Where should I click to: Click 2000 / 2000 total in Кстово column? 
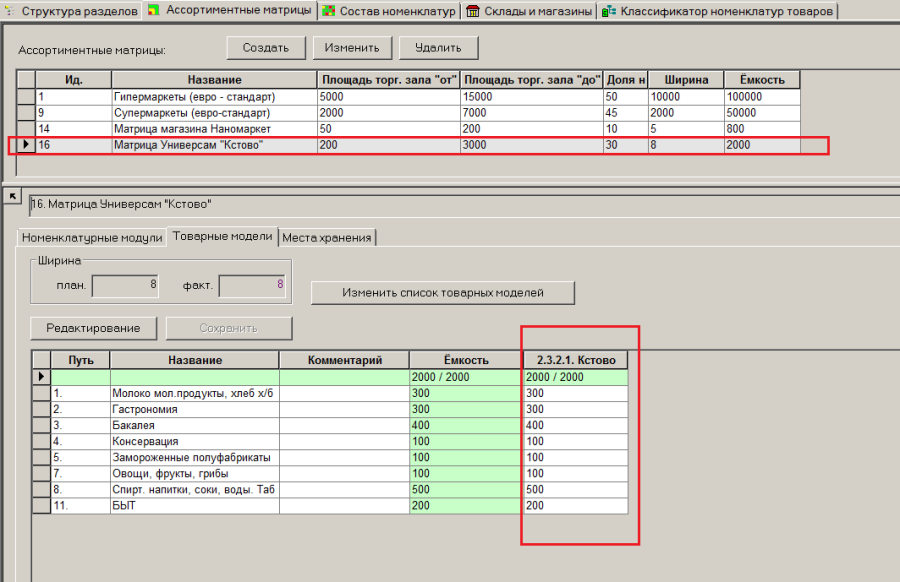(576, 377)
